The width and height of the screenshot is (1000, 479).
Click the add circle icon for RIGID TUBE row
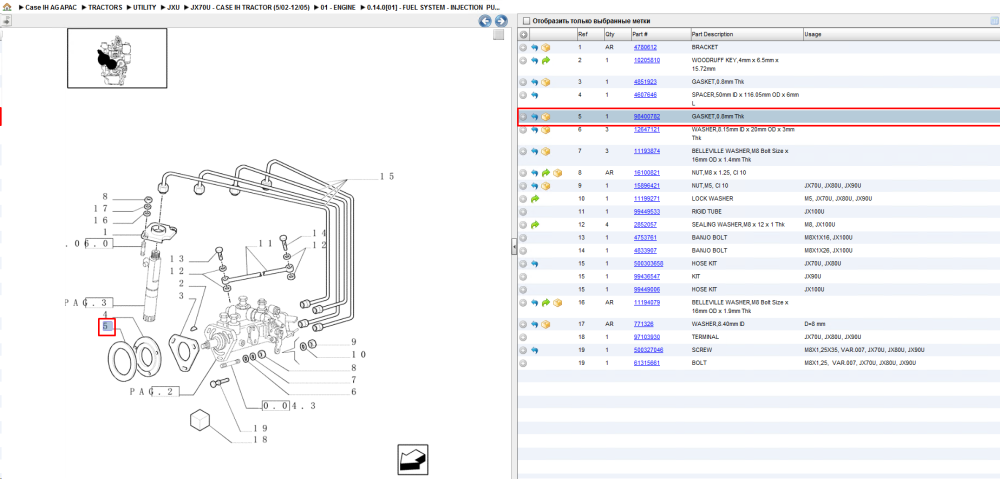pyautogui.click(x=523, y=212)
